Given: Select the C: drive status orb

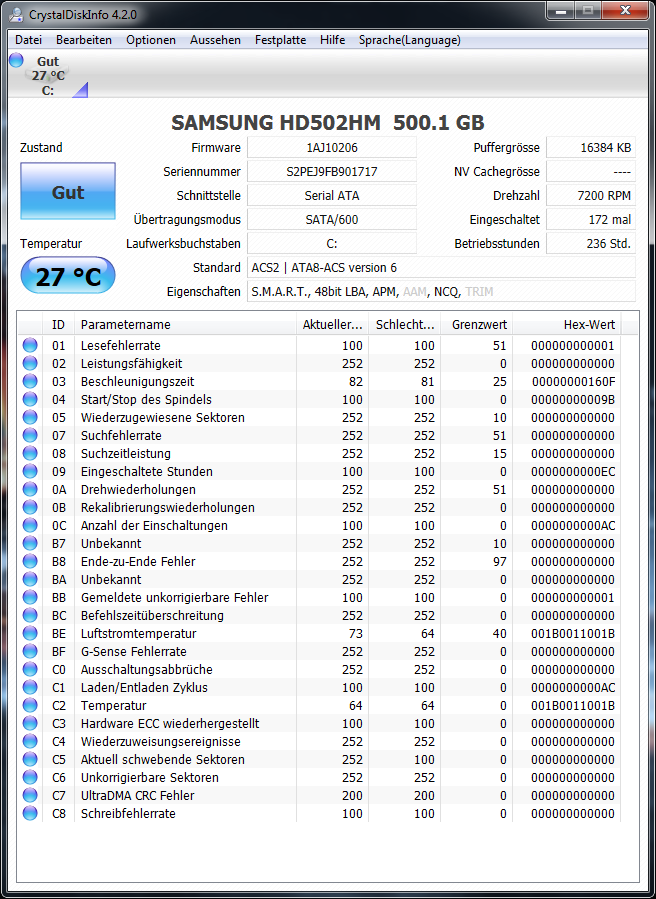Looking at the screenshot, I should [x=16, y=60].
